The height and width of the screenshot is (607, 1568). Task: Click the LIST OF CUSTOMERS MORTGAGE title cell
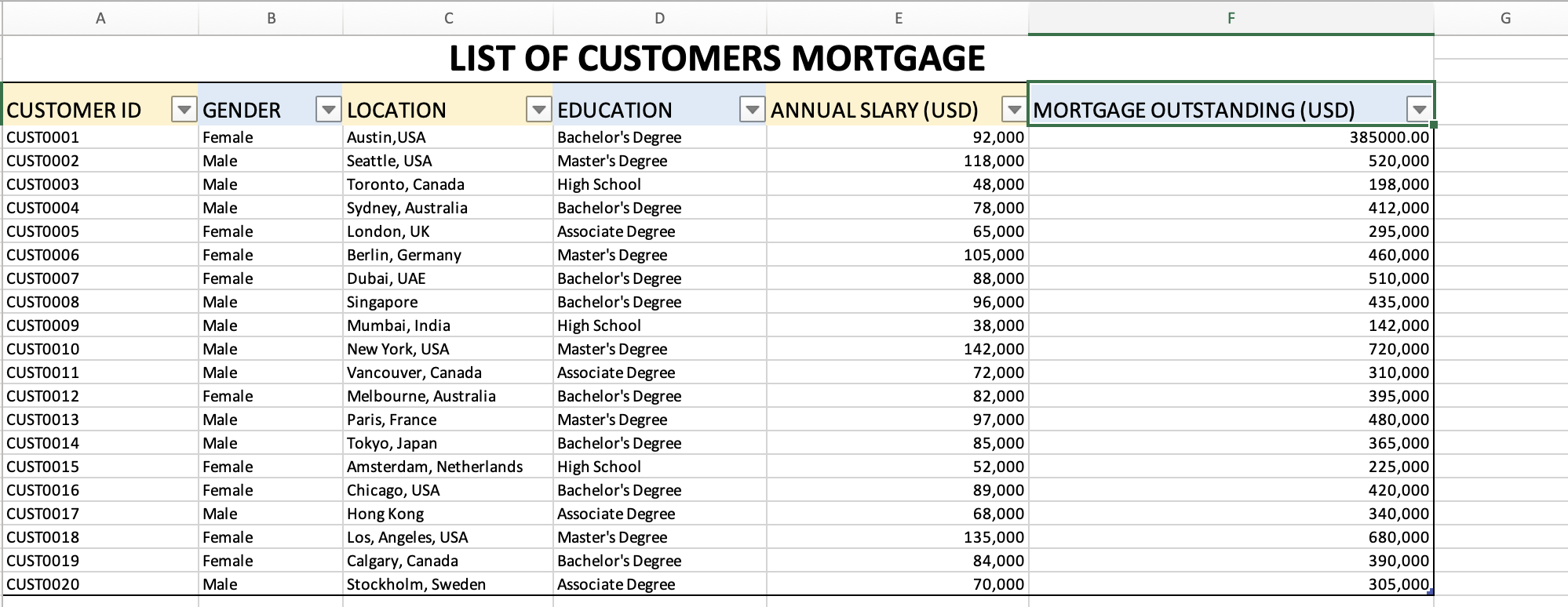pyautogui.click(x=717, y=59)
